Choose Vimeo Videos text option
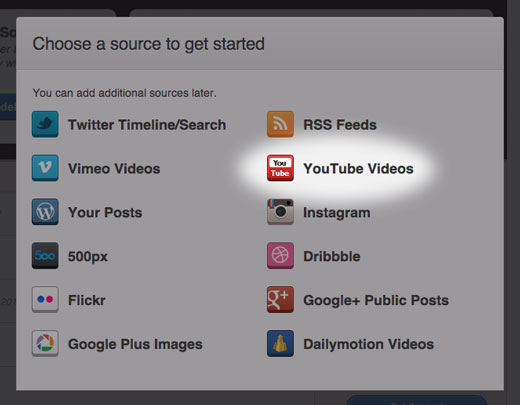520x405 pixels. (114, 168)
